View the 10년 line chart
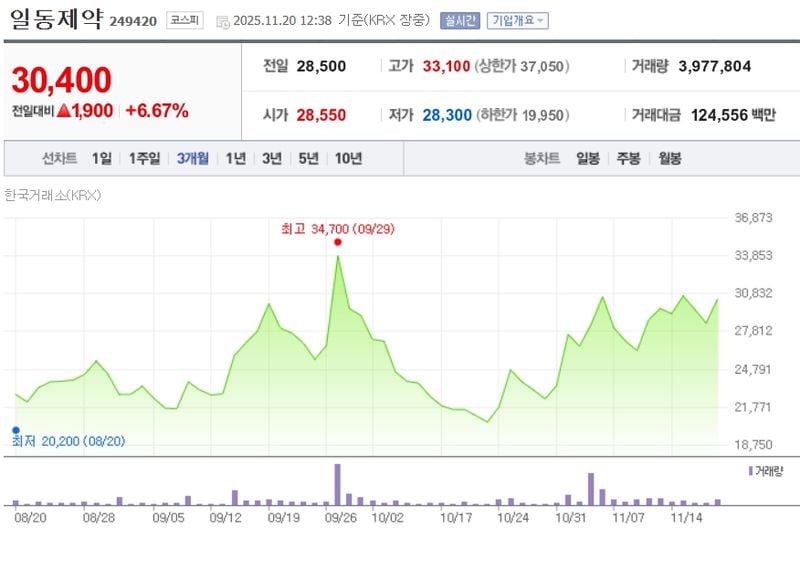Viewport: 800px width, 584px height. tap(348, 158)
